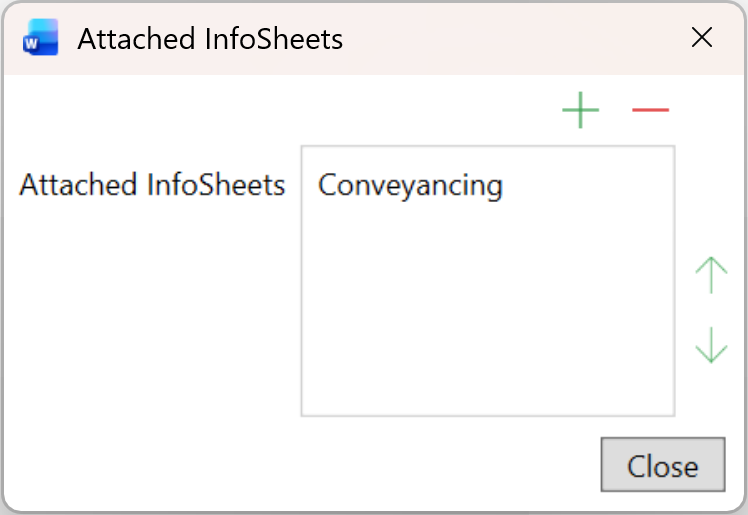This screenshot has width=748, height=515.
Task: Click the green plus add InfoSheet icon
Action: [x=580, y=110]
